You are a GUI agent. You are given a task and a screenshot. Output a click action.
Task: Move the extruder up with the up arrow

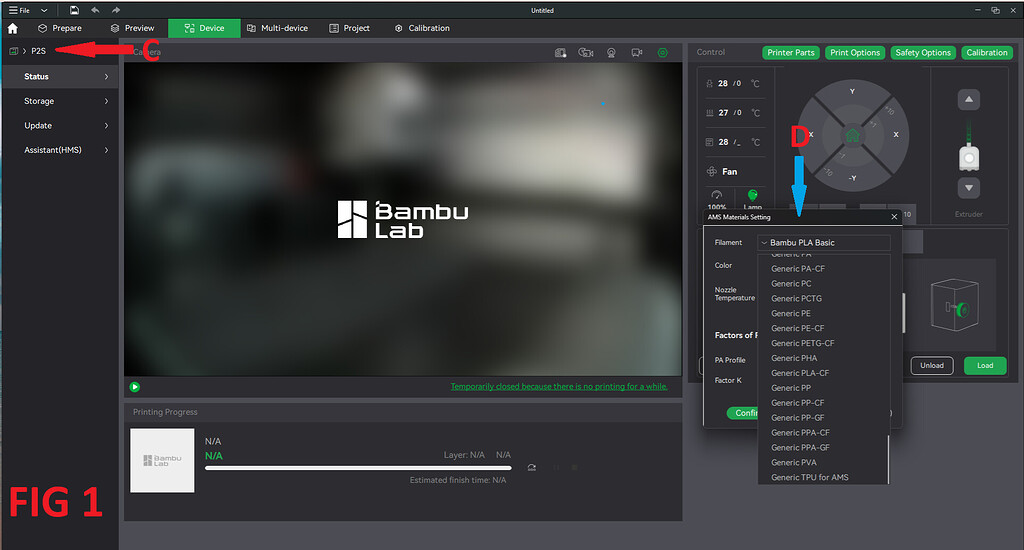point(969,99)
